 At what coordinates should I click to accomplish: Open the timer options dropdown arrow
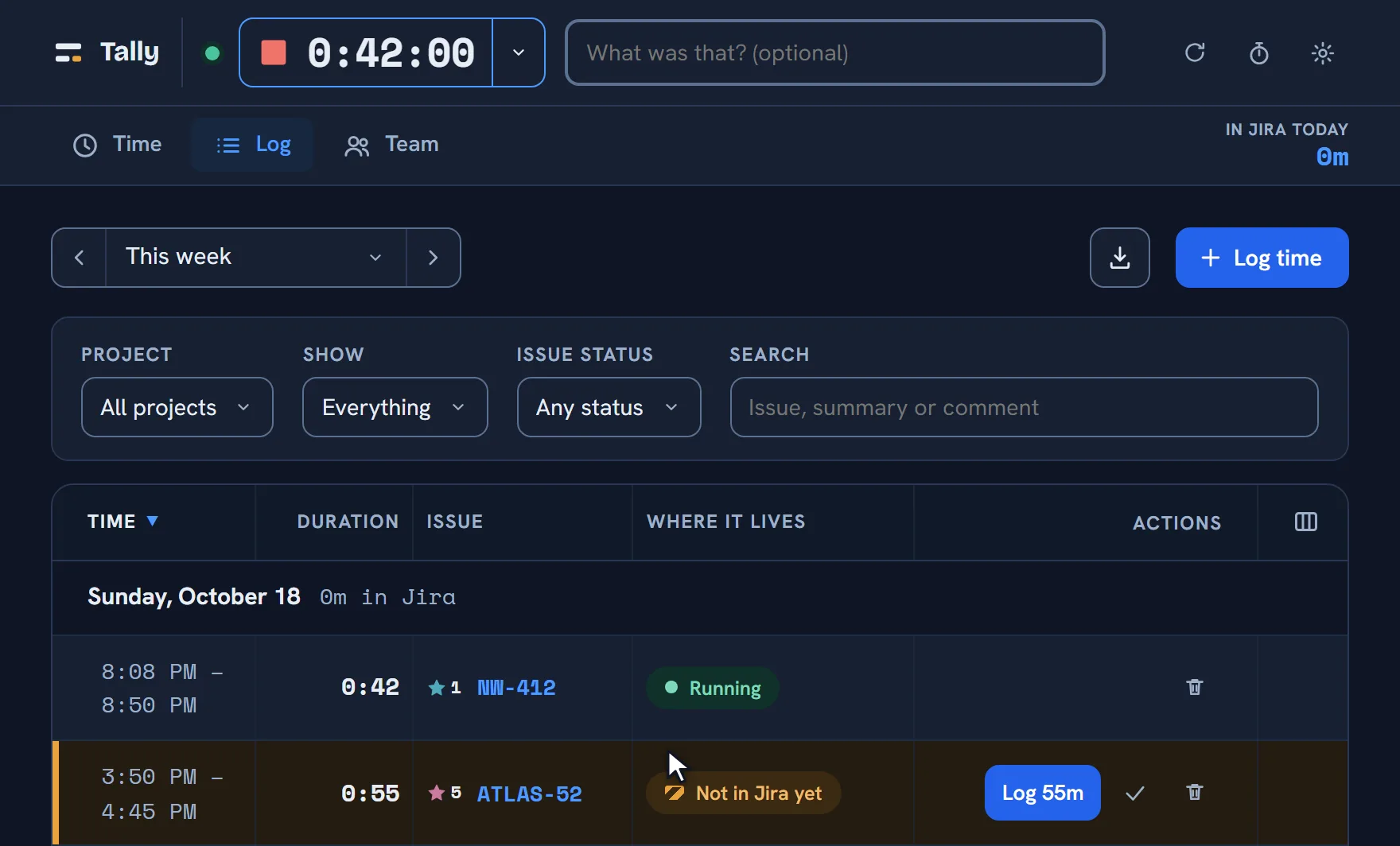point(519,52)
